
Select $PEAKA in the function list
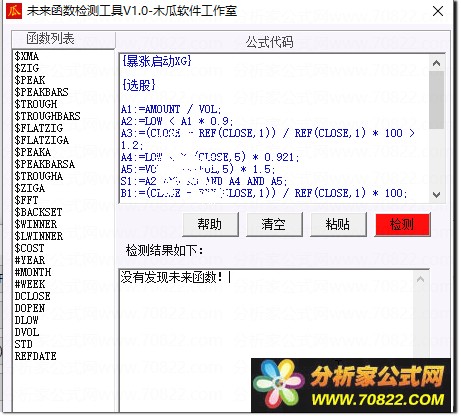coord(33,152)
